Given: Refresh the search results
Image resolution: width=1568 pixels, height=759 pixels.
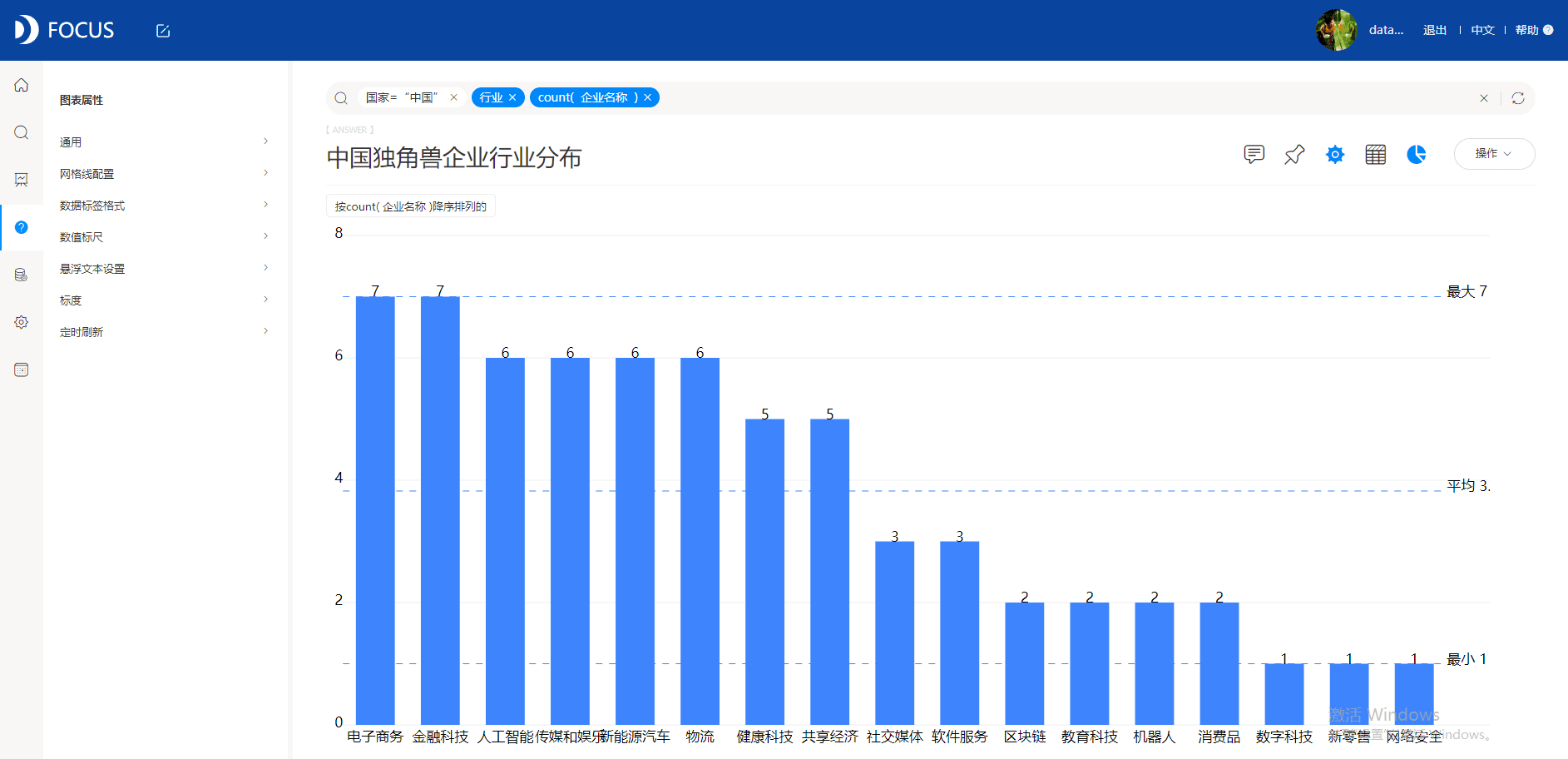Looking at the screenshot, I should 1518,98.
